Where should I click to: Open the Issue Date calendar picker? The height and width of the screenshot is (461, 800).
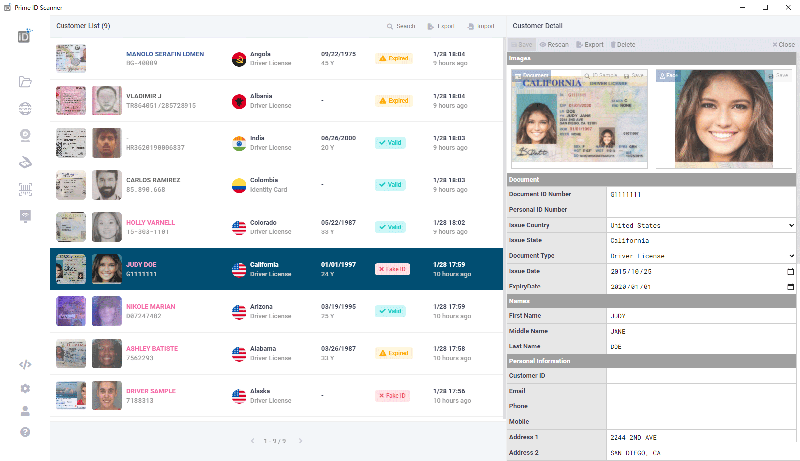[791, 272]
